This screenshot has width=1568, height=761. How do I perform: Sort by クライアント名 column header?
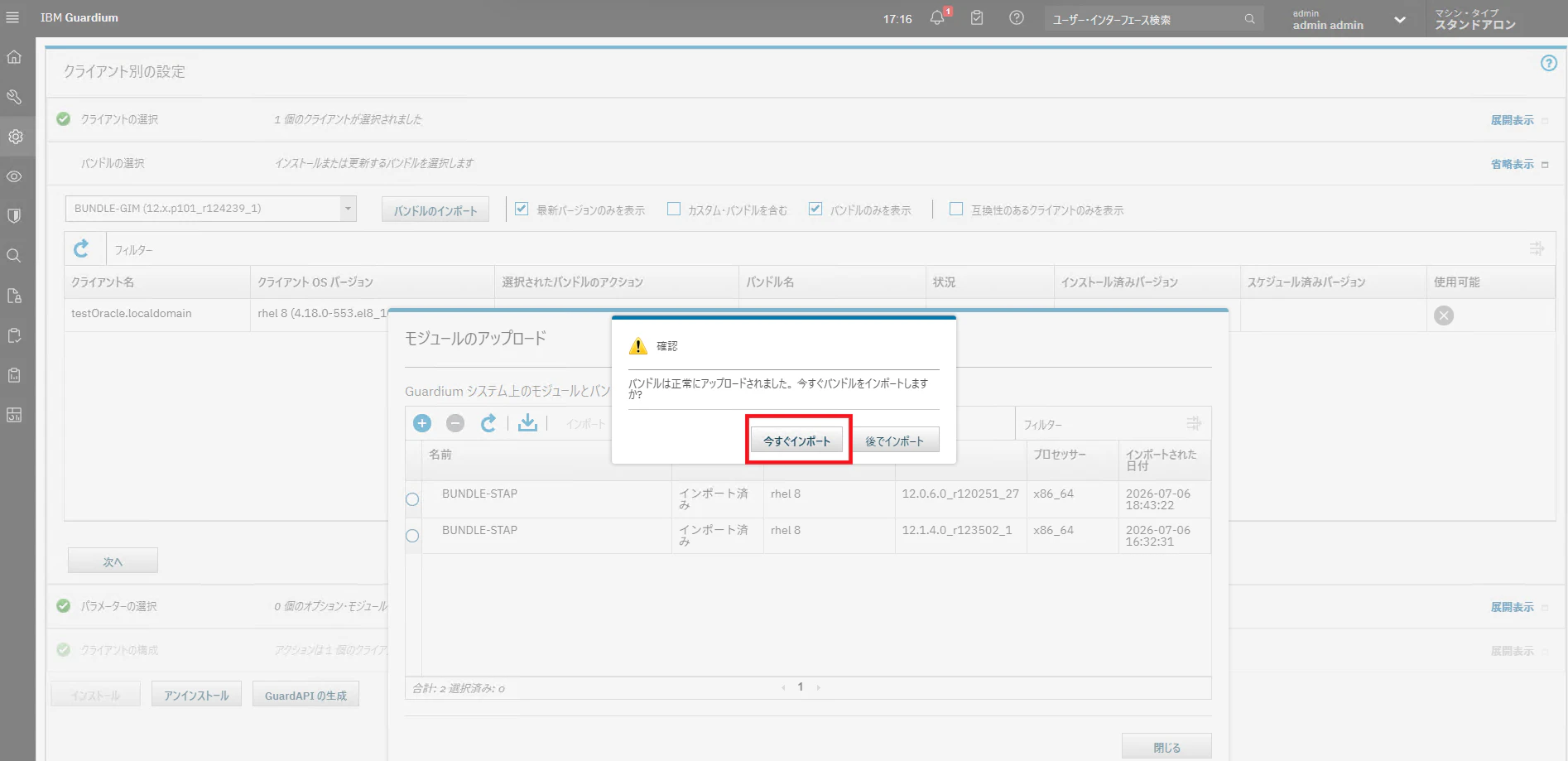point(157,282)
